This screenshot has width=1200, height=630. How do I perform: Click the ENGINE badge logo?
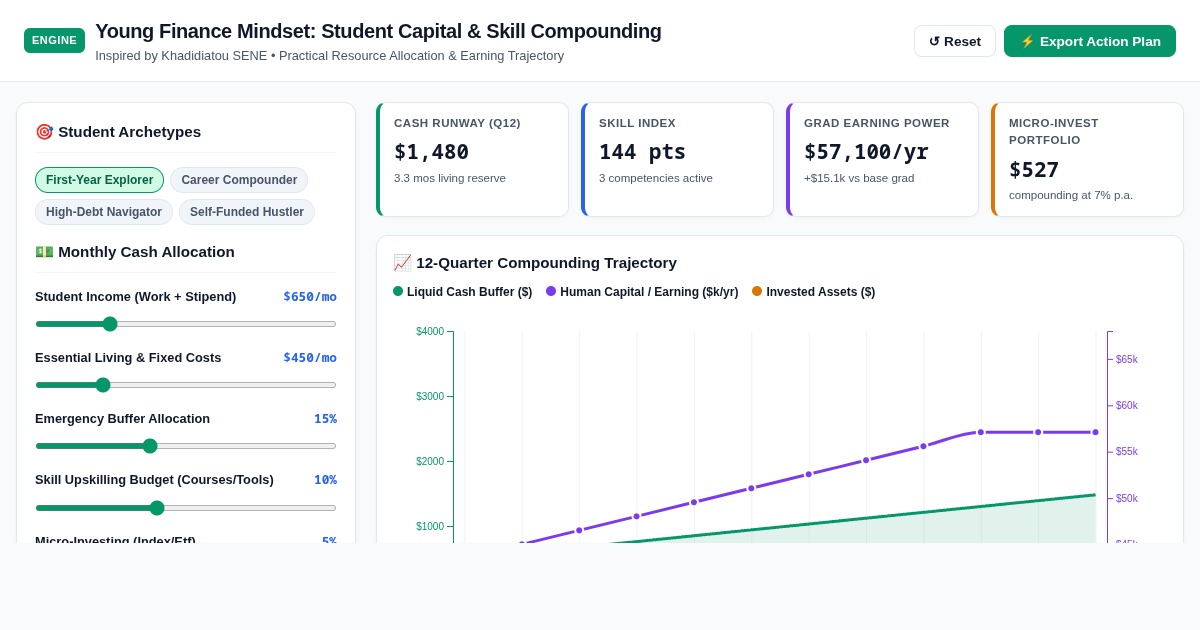click(x=54, y=40)
